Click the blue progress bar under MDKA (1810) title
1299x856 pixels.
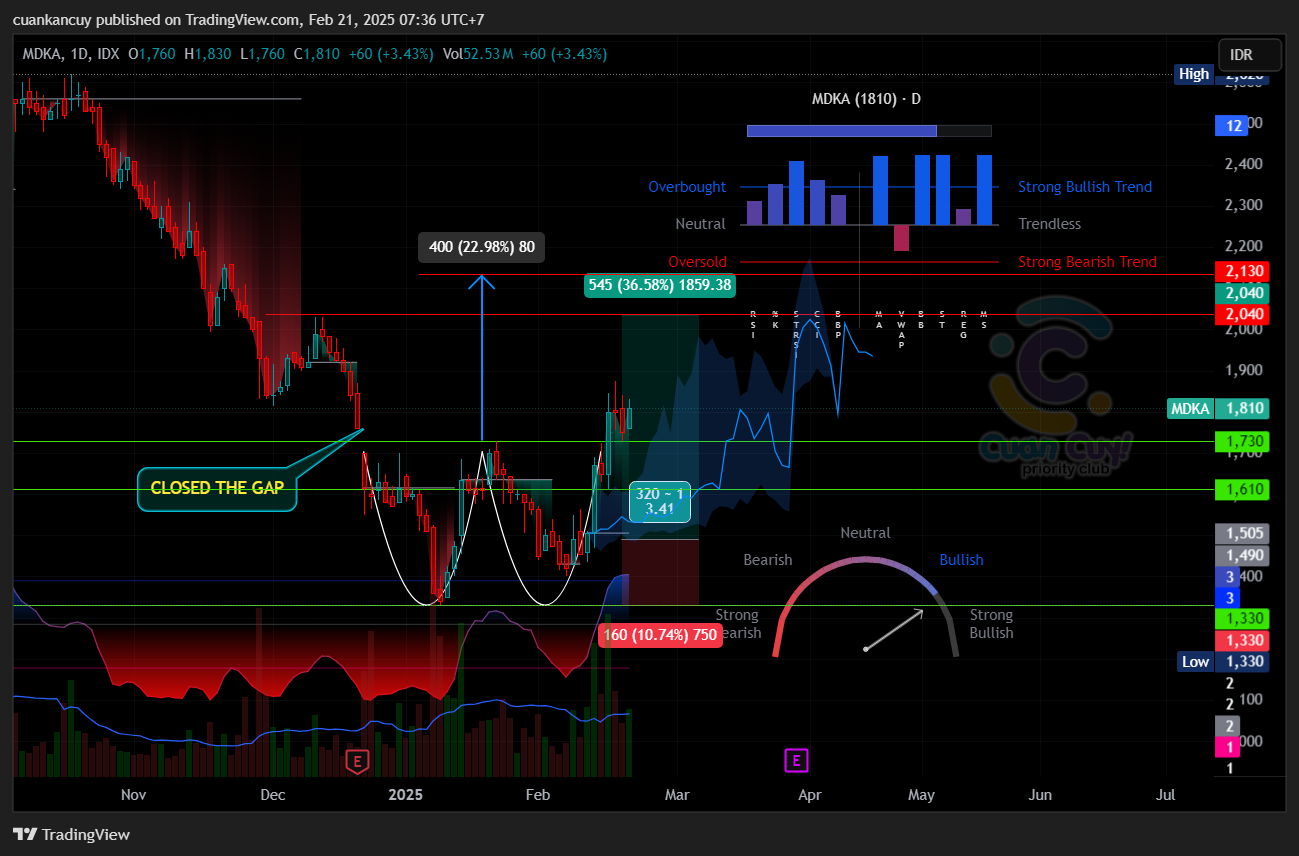[x=841, y=131]
